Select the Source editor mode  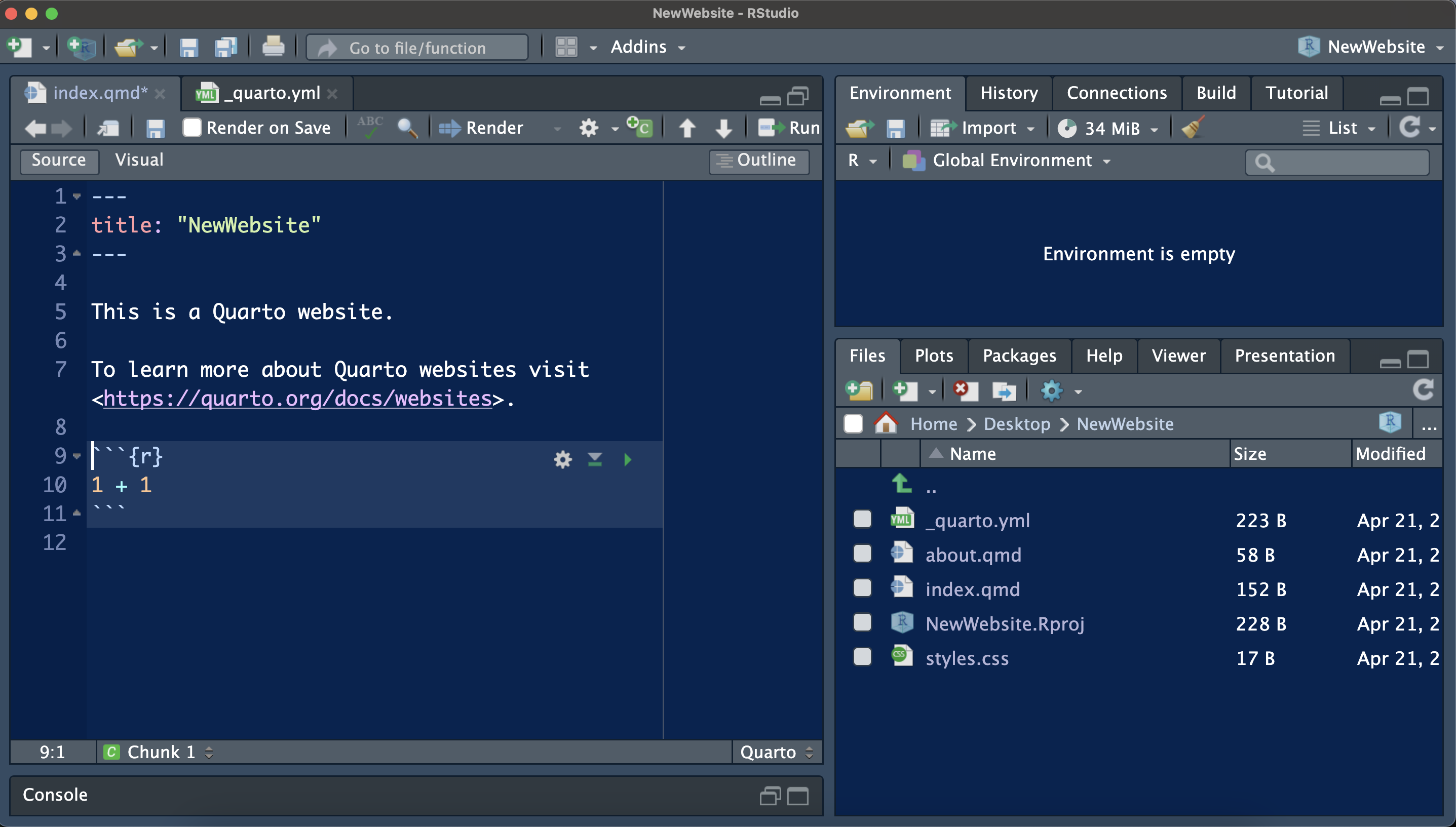pyautogui.click(x=58, y=158)
